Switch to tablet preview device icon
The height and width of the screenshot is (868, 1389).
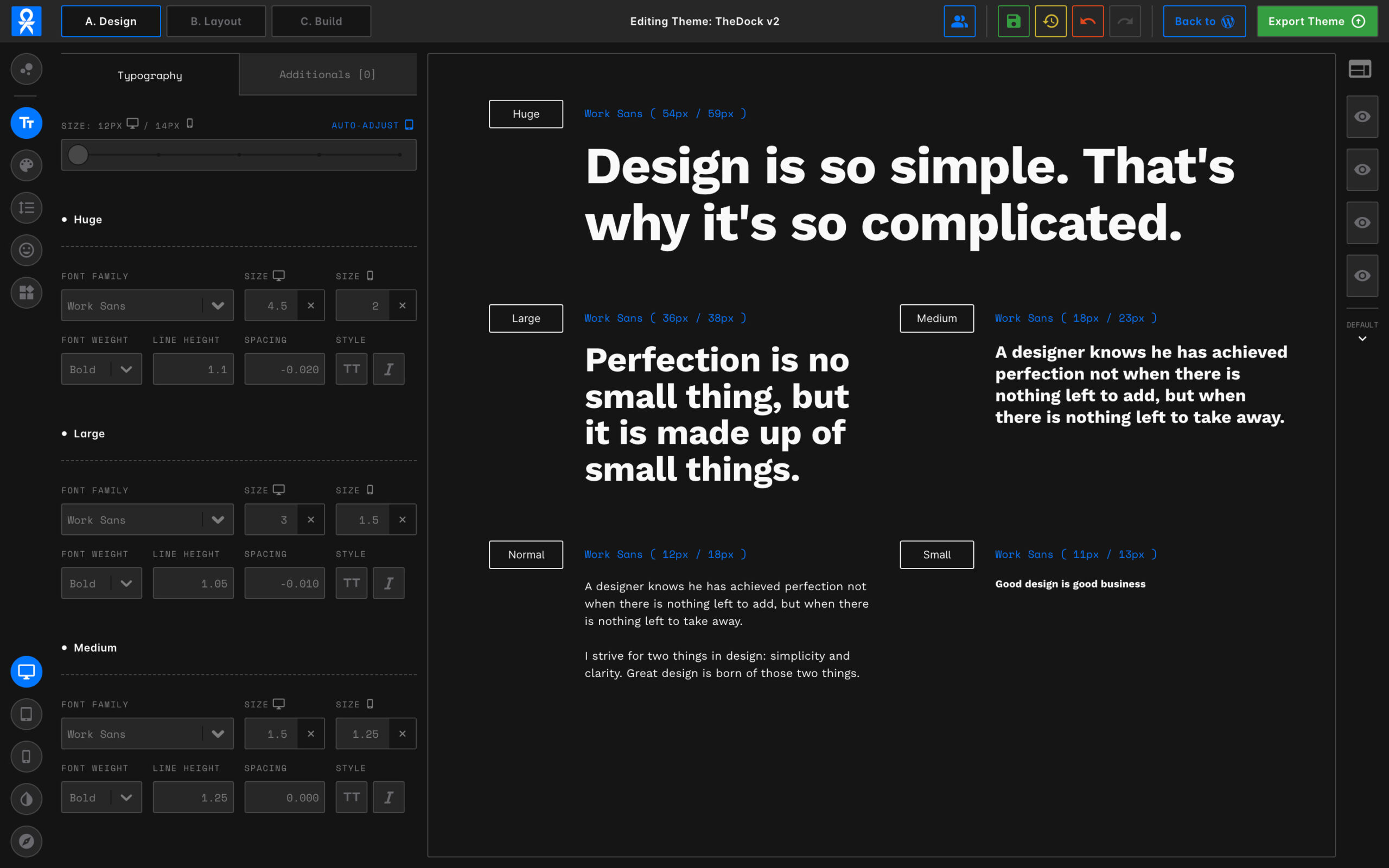27,714
